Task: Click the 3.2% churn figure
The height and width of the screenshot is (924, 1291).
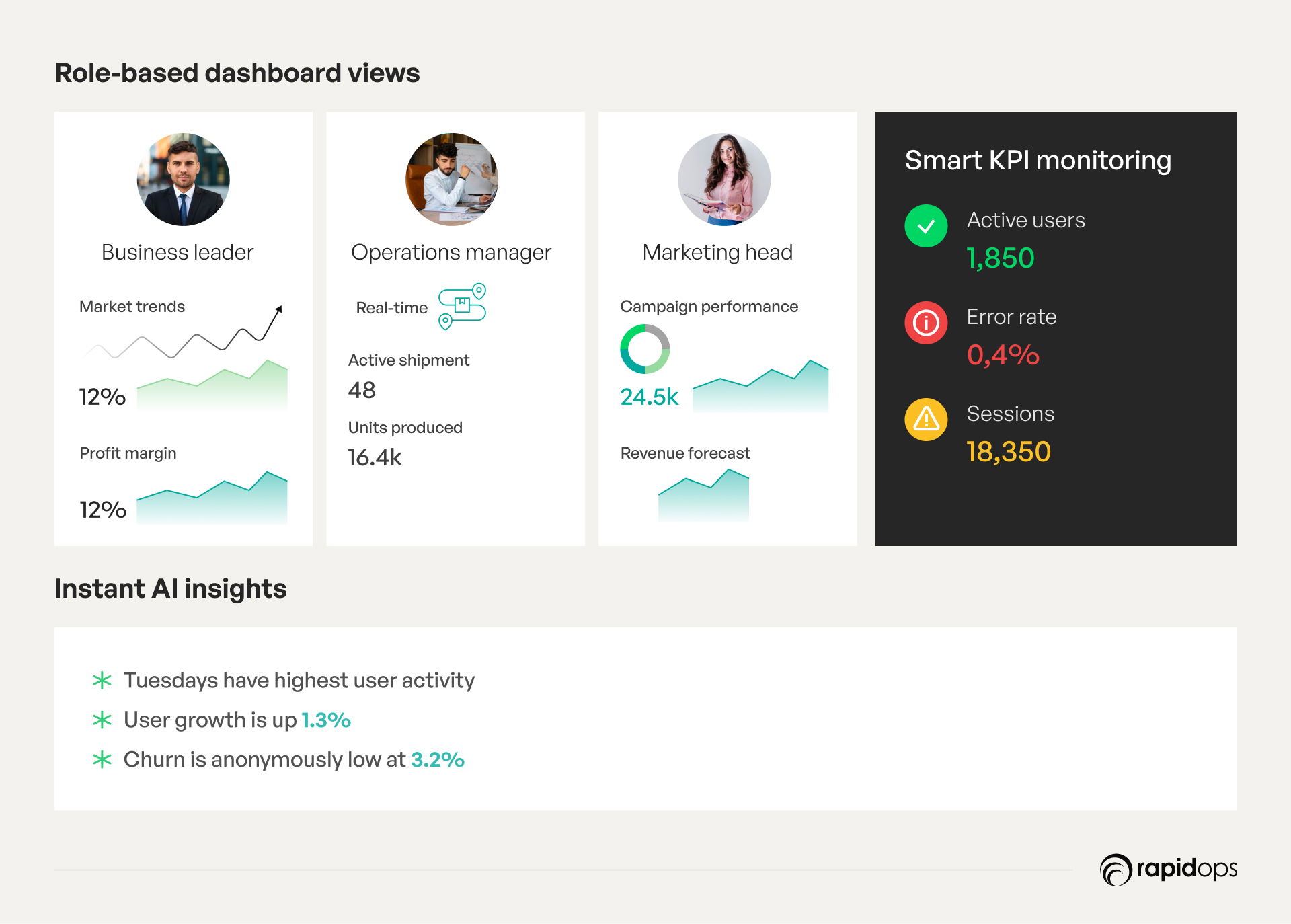Action: tap(438, 760)
